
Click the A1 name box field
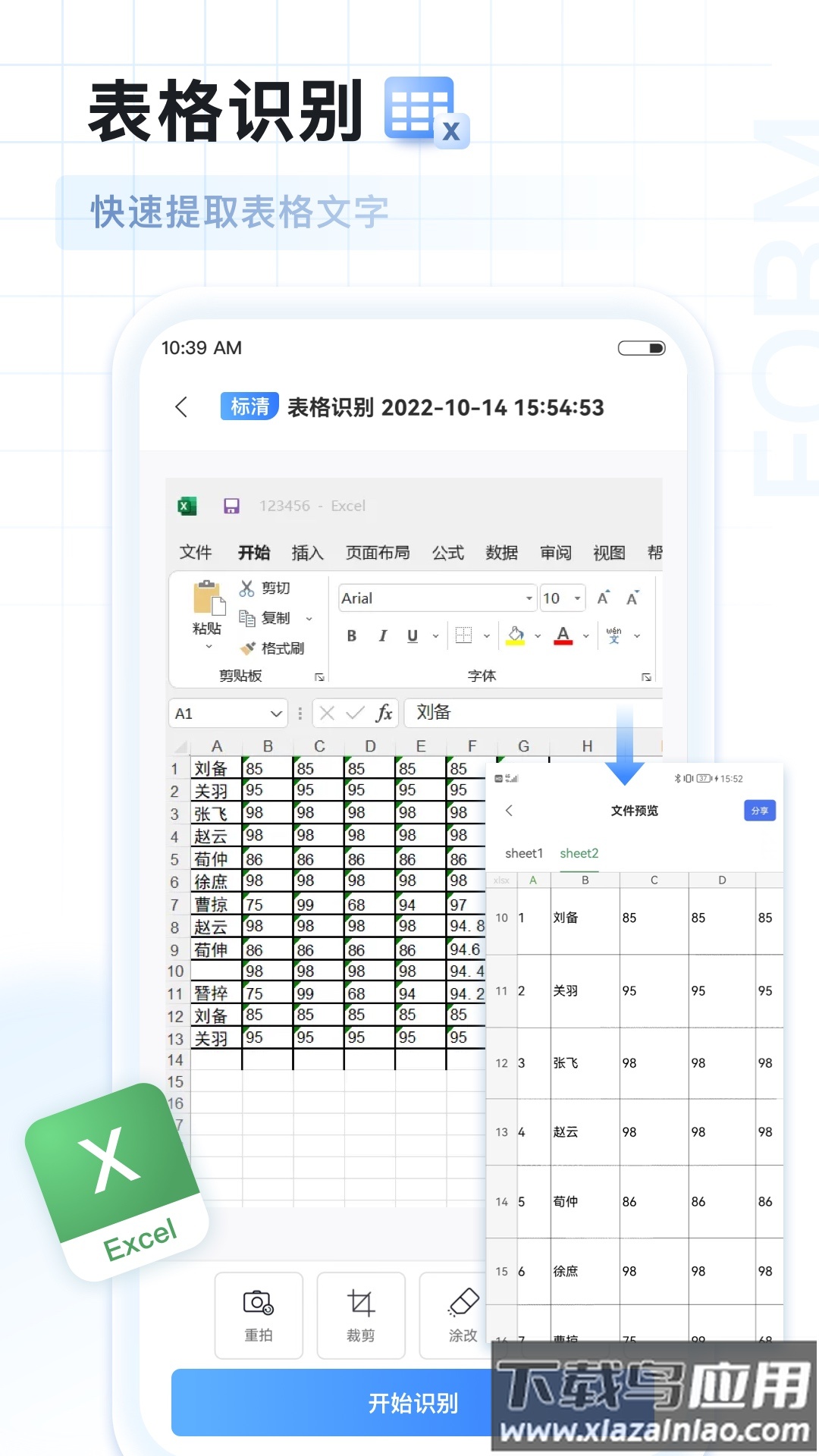[227, 714]
